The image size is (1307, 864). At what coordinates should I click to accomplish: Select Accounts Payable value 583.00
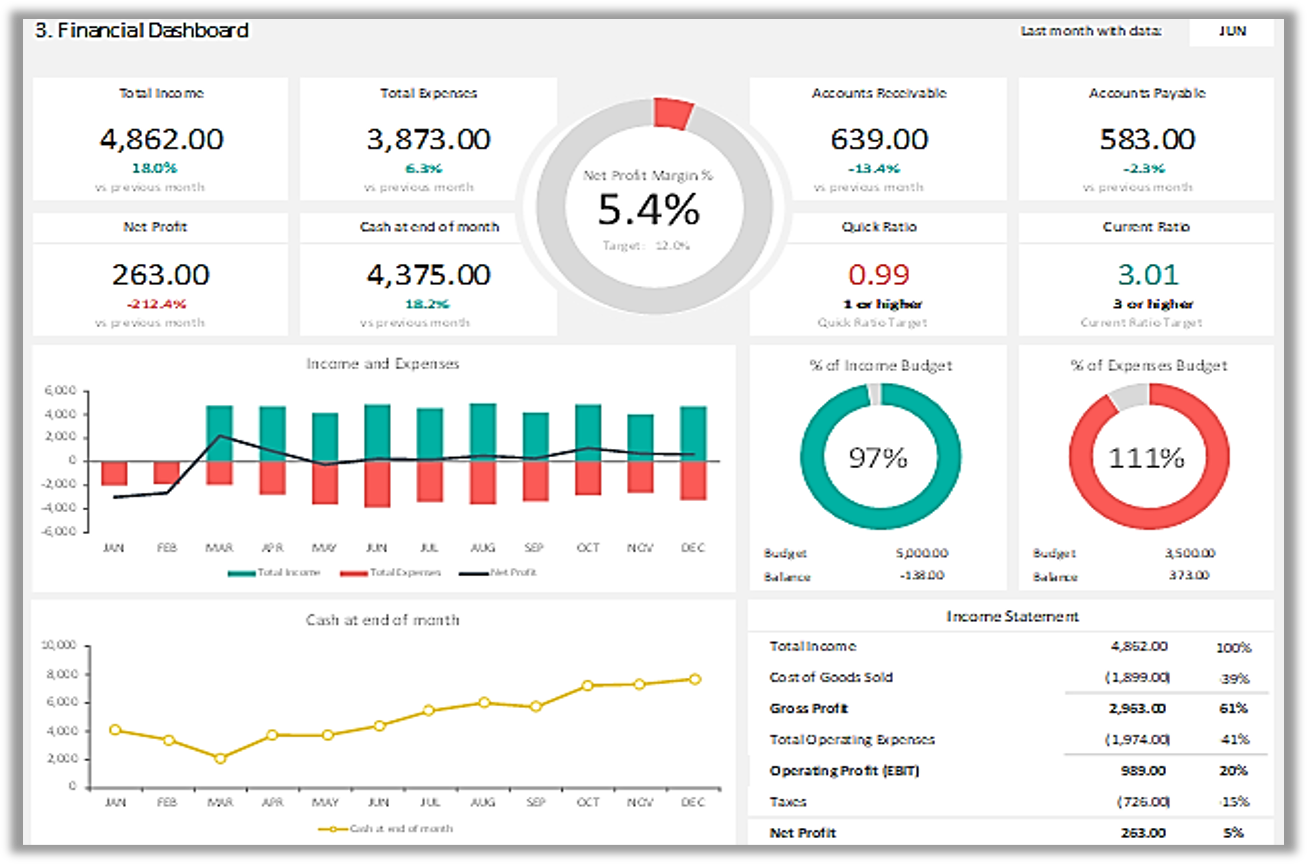tap(1147, 139)
